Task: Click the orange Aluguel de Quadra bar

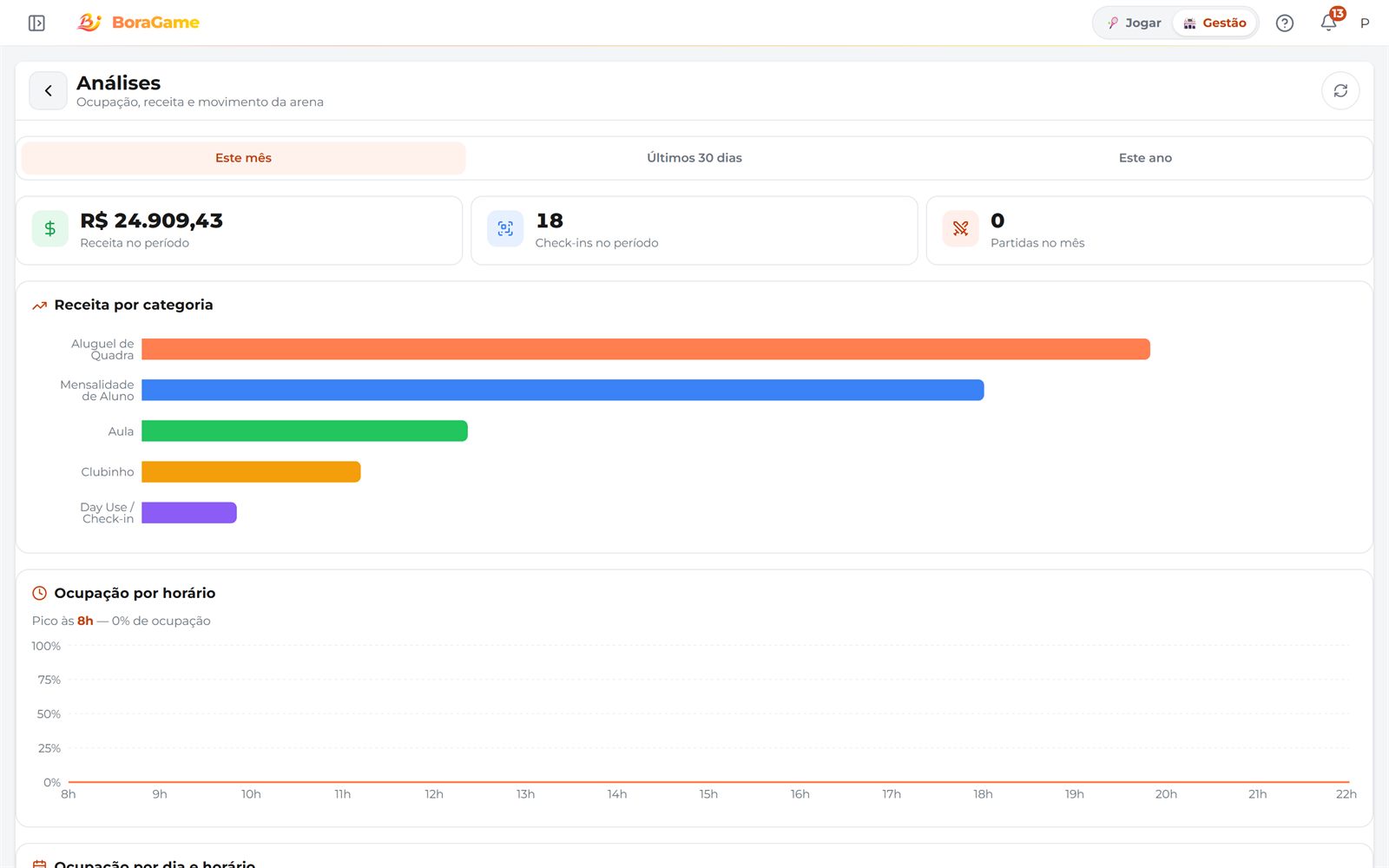Action: [x=646, y=349]
